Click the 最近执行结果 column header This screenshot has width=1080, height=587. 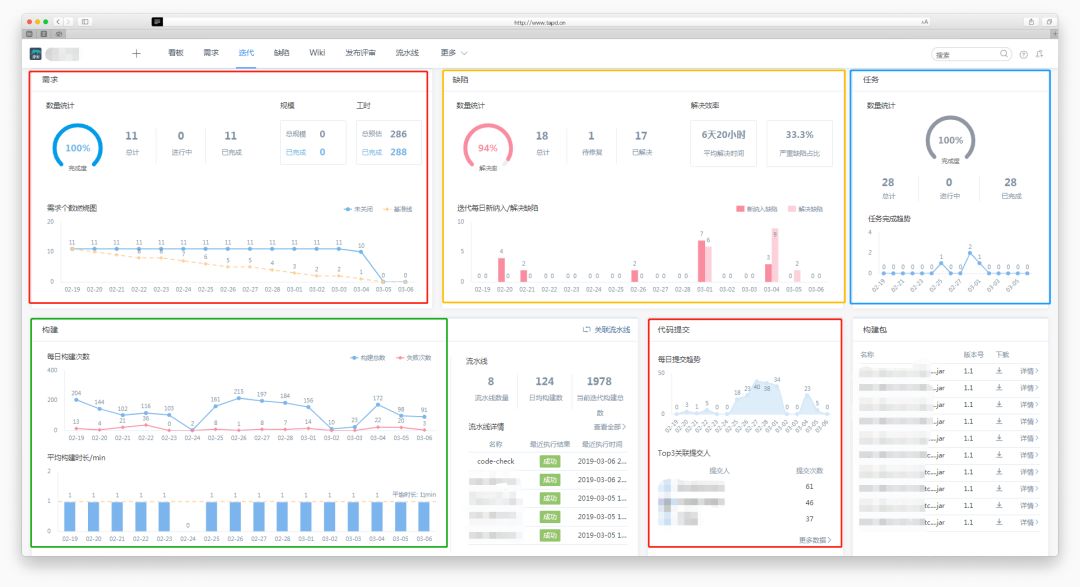549,444
